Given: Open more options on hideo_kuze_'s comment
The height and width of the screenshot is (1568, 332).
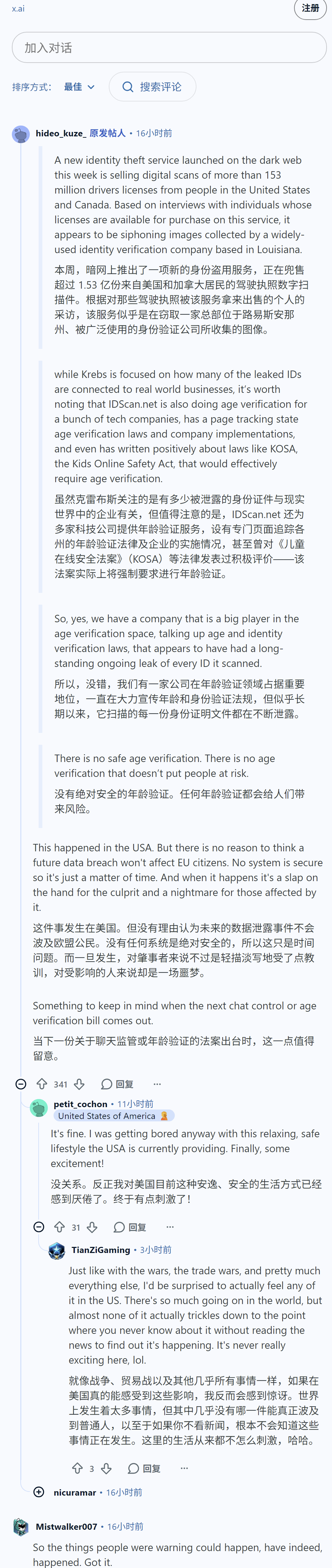Looking at the screenshot, I should (x=157, y=1083).
